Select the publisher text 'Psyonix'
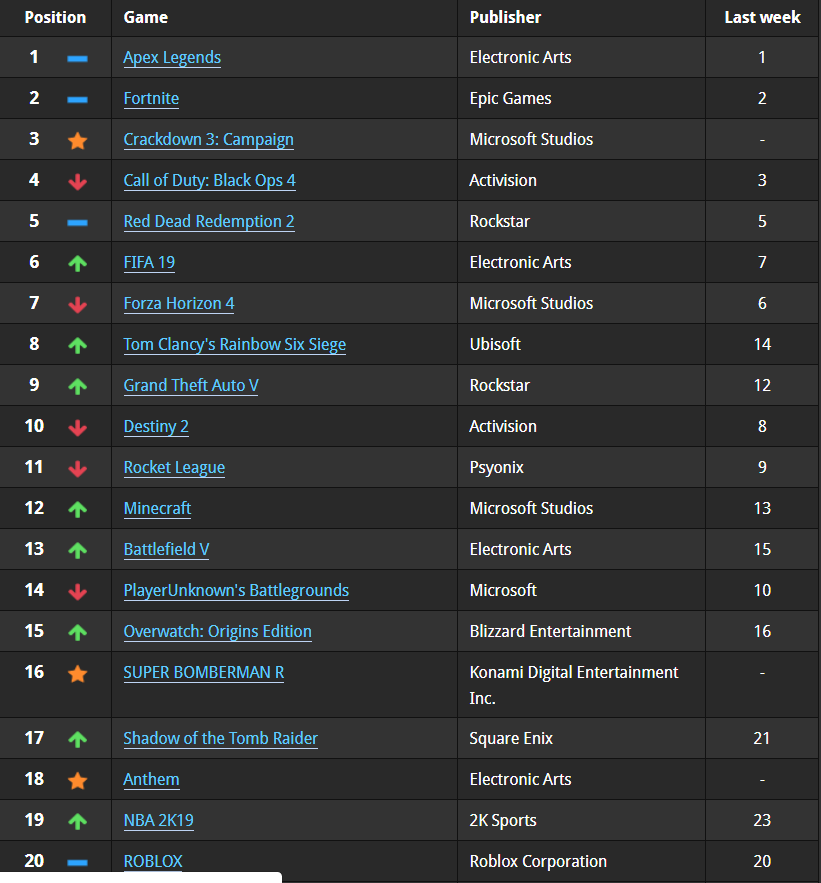 (497, 467)
